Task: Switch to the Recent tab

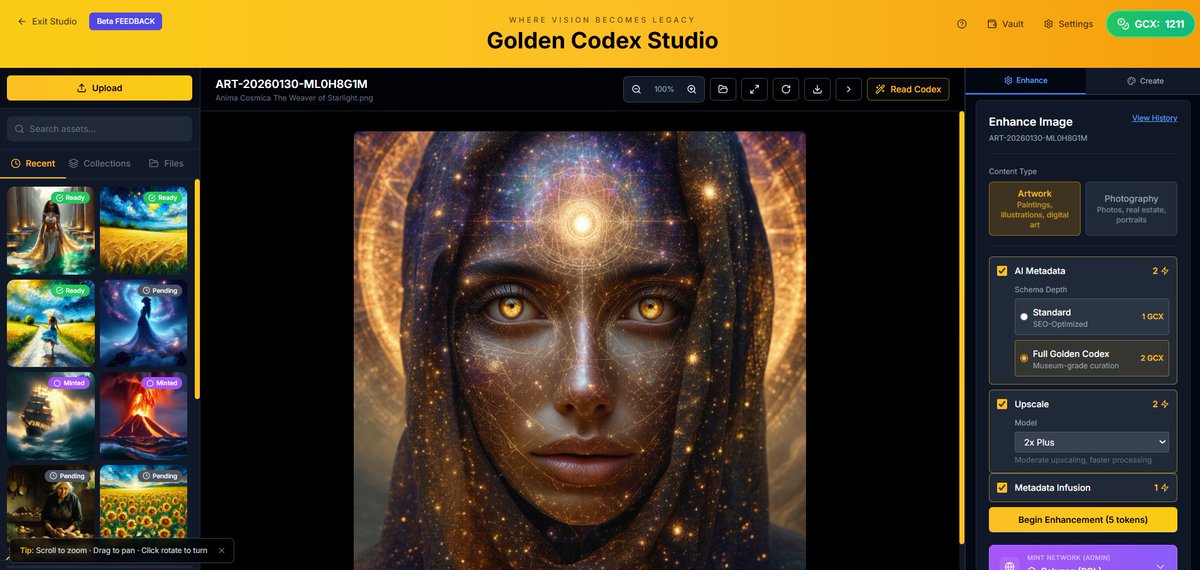Action: [x=33, y=163]
